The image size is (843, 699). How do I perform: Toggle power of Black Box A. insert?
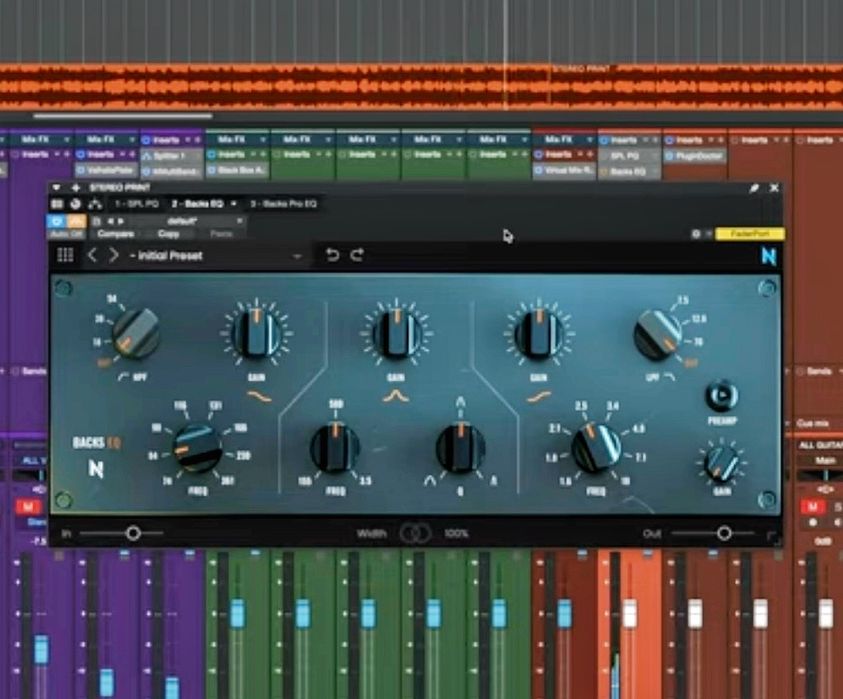click(211, 170)
